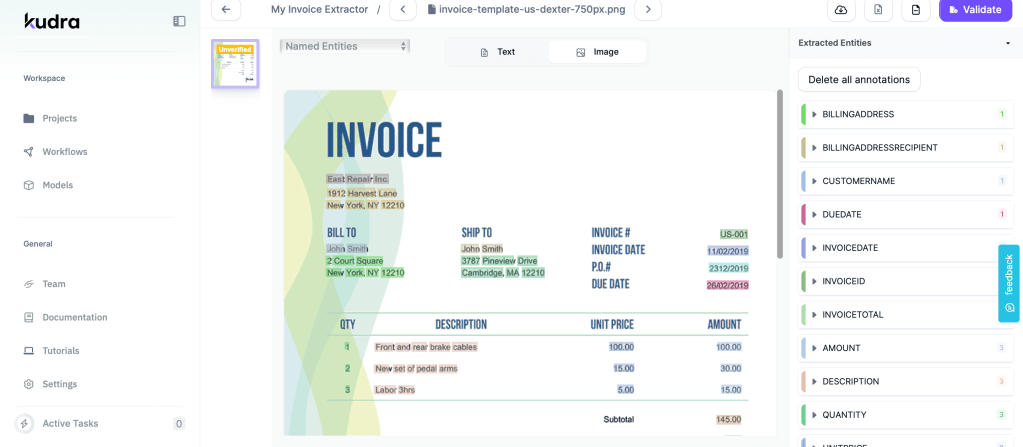Switch to the Image tab
This screenshot has width=1023, height=447.
[597, 52]
